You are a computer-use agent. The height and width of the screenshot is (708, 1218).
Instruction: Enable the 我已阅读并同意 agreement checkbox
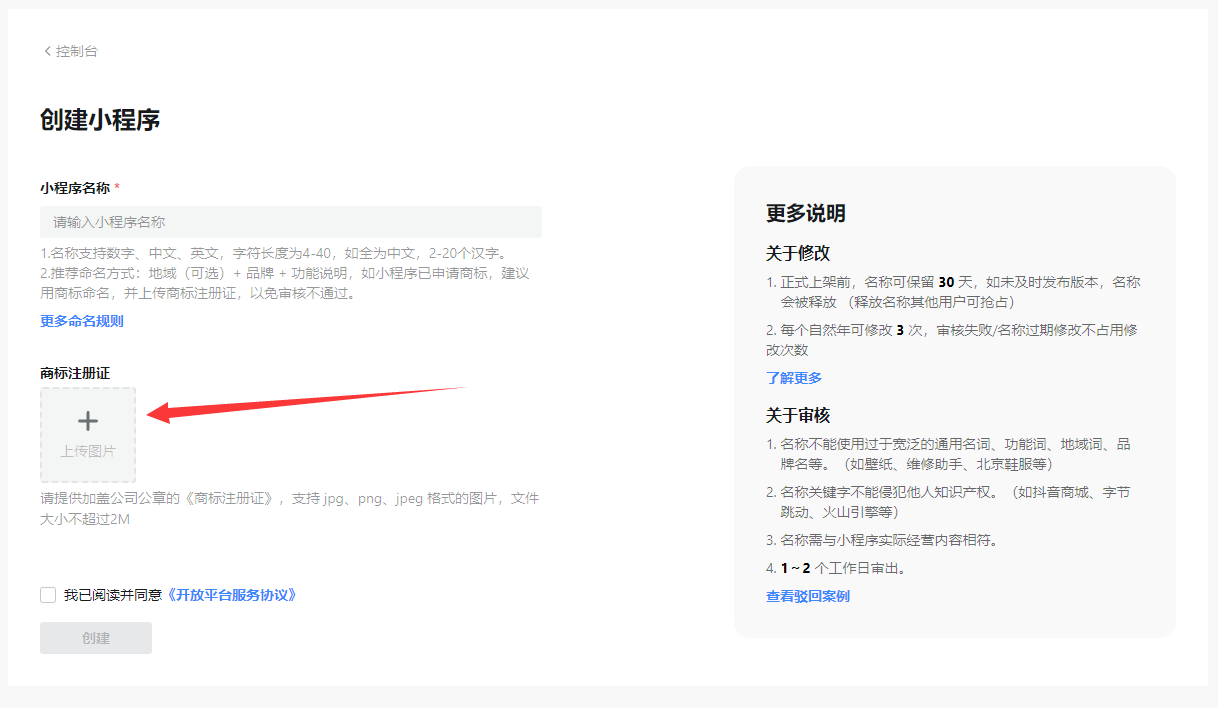tap(47, 594)
